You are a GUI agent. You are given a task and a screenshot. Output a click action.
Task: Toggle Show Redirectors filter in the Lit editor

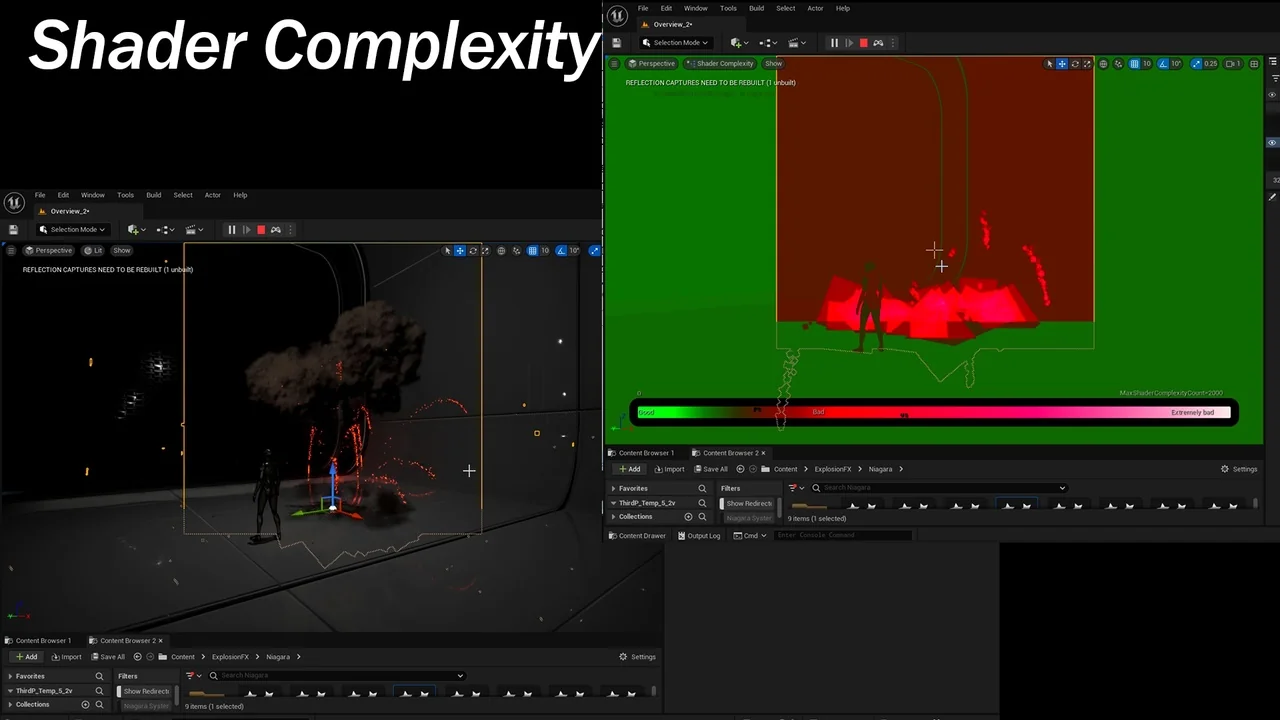click(145, 691)
